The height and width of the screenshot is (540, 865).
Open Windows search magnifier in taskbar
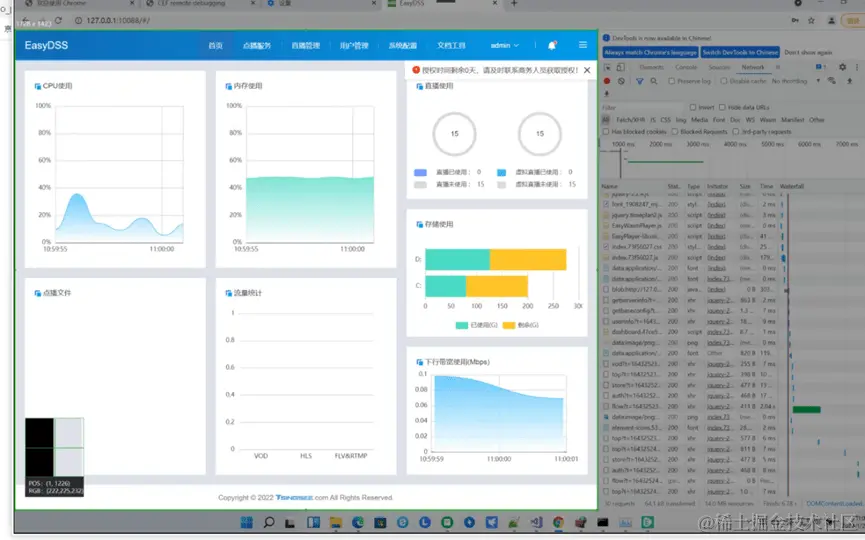[x=269, y=522]
